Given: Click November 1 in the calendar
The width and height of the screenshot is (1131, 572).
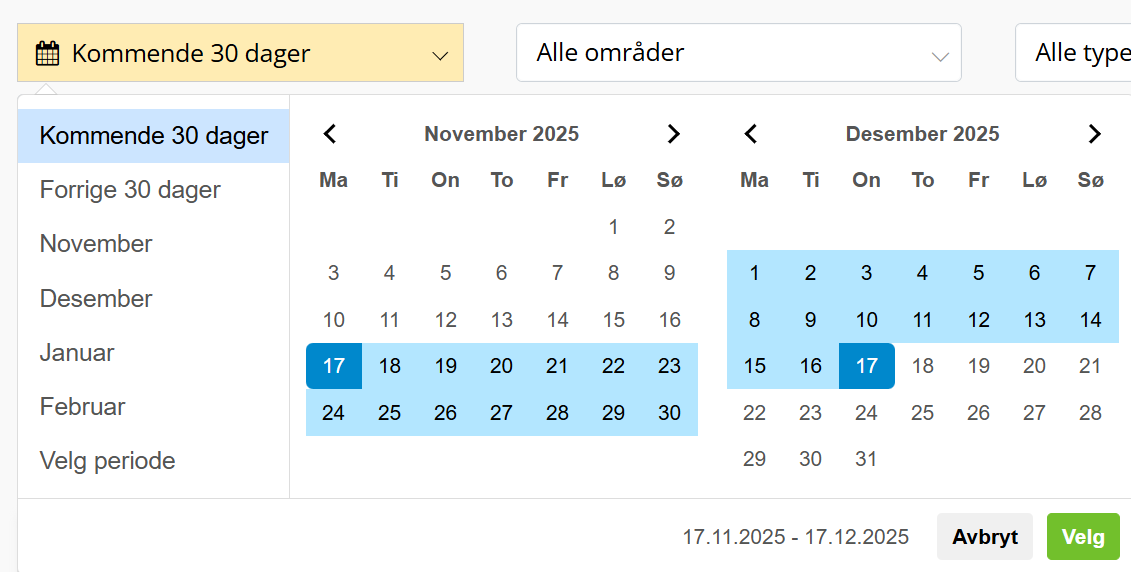Looking at the screenshot, I should (613, 227).
